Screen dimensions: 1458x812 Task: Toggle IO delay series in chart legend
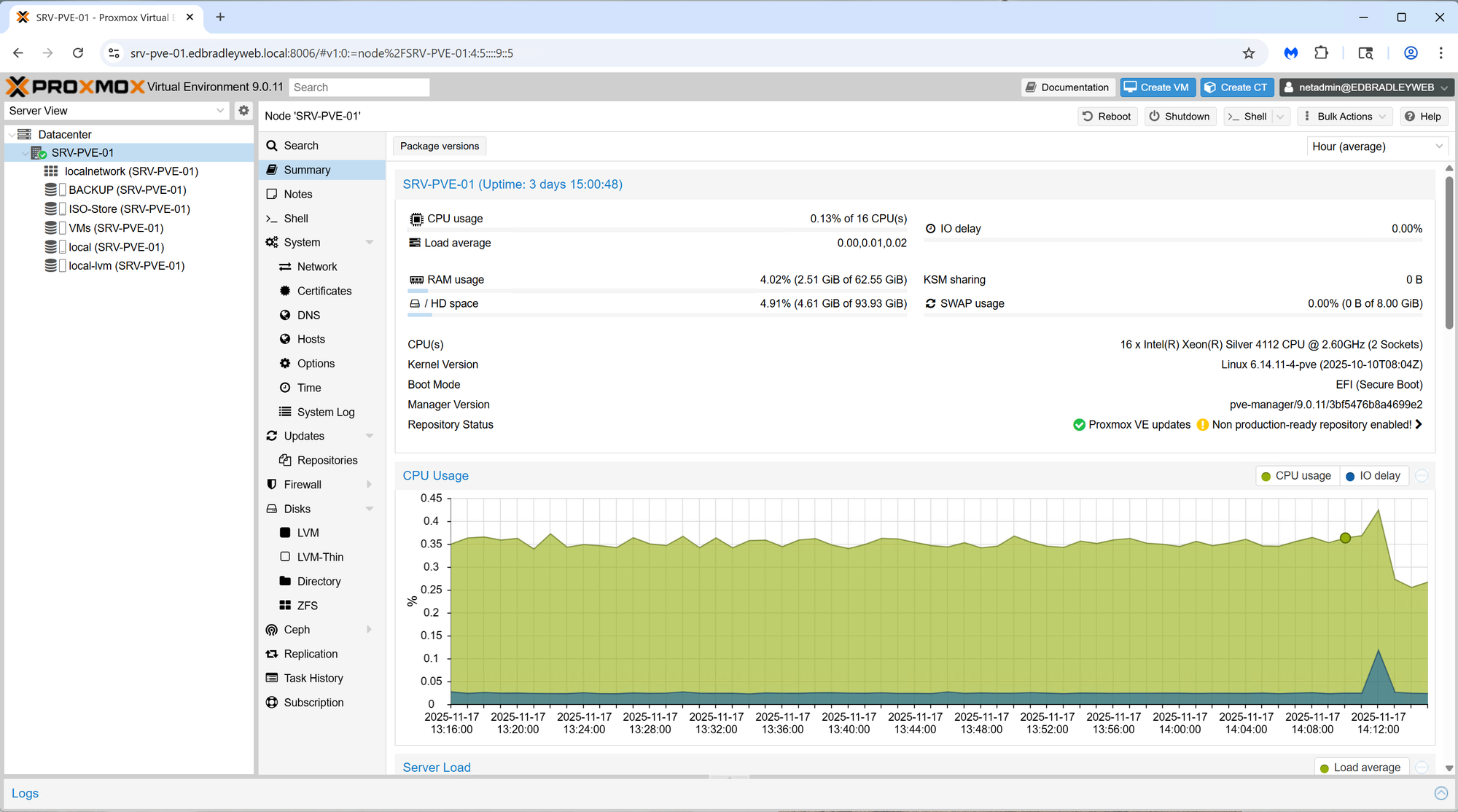tap(1373, 476)
